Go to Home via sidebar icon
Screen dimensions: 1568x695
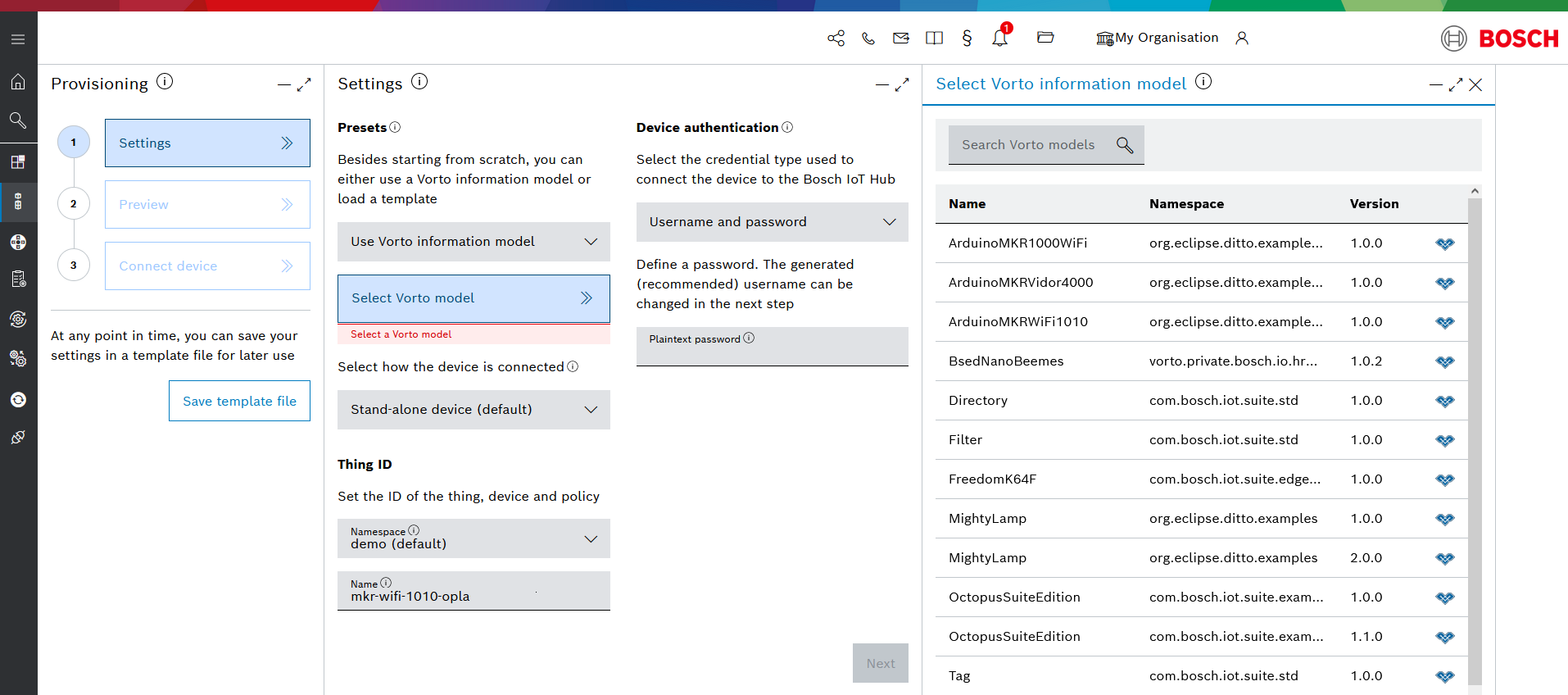click(18, 82)
